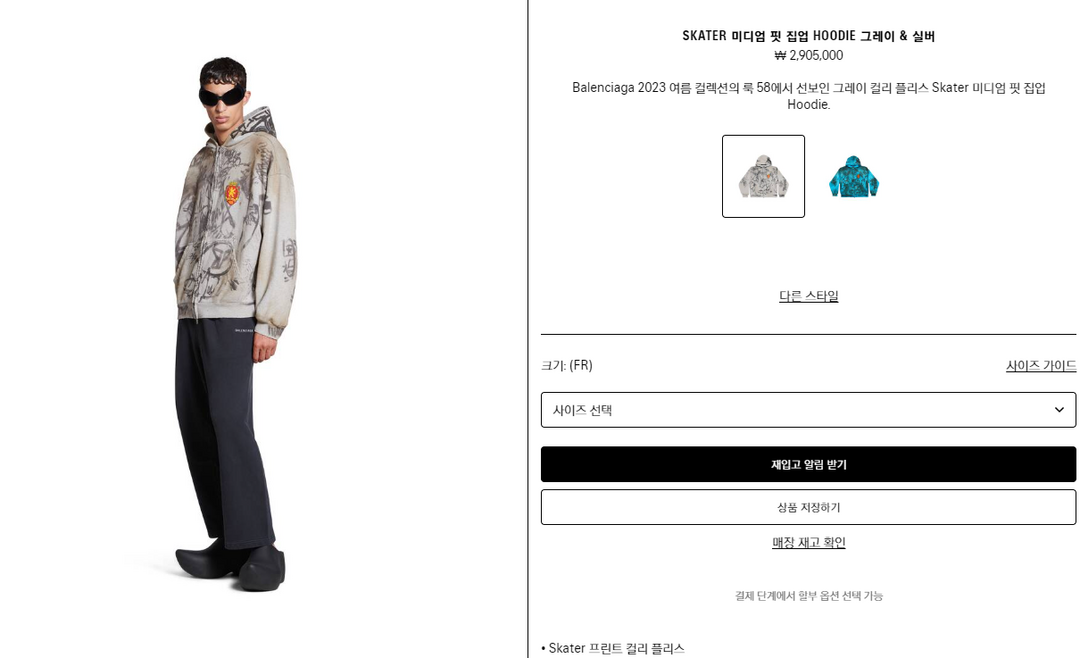Click the 크기: (FR) size label
This screenshot has width=1080, height=658.
click(567, 366)
